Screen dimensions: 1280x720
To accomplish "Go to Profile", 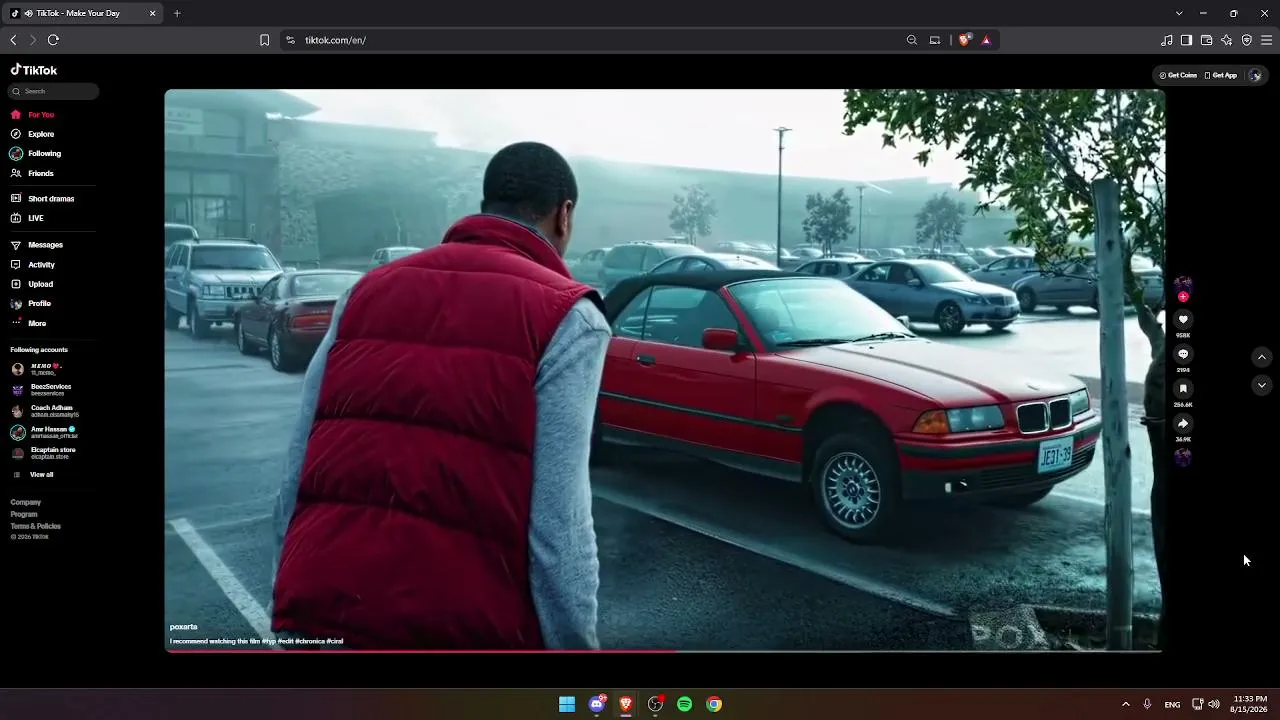I will pos(30,303).
